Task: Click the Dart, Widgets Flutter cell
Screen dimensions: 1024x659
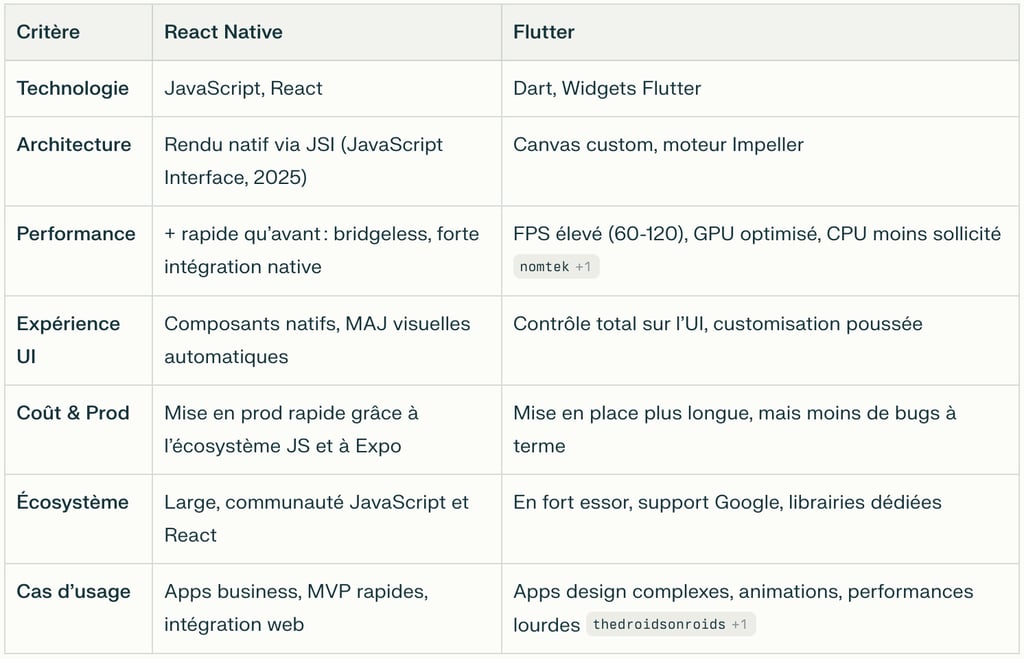Action: coord(607,88)
